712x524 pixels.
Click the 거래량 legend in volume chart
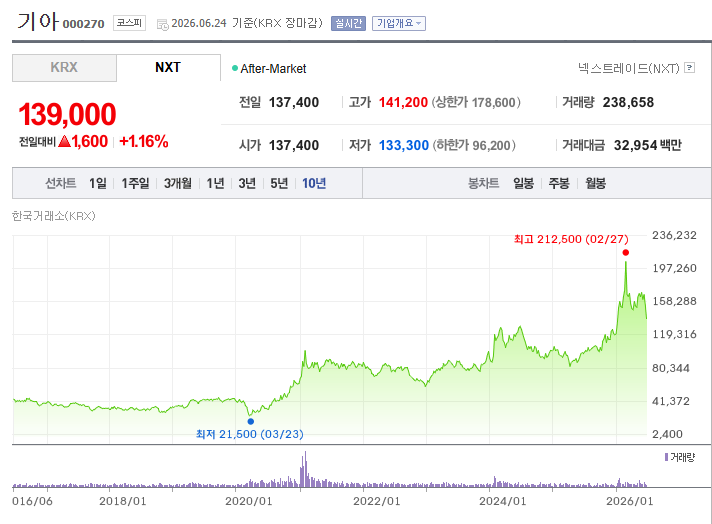pyautogui.click(x=680, y=457)
